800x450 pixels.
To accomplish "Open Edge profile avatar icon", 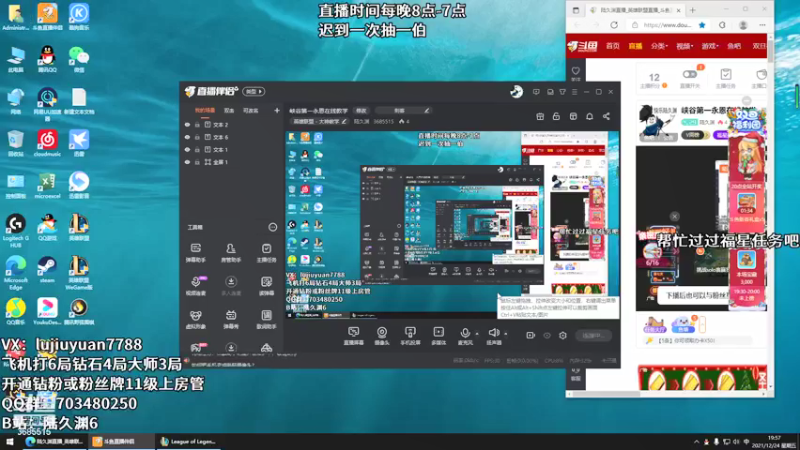I will 743,25.
